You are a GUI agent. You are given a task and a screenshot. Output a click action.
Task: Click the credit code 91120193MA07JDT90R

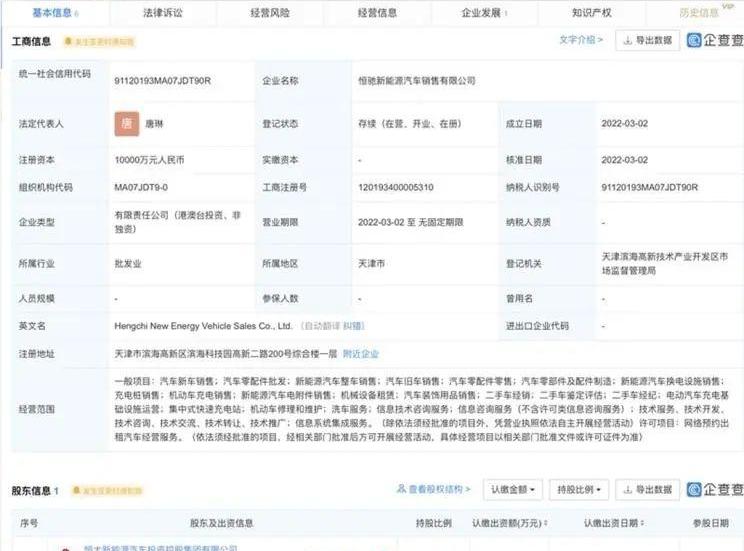click(x=162, y=81)
